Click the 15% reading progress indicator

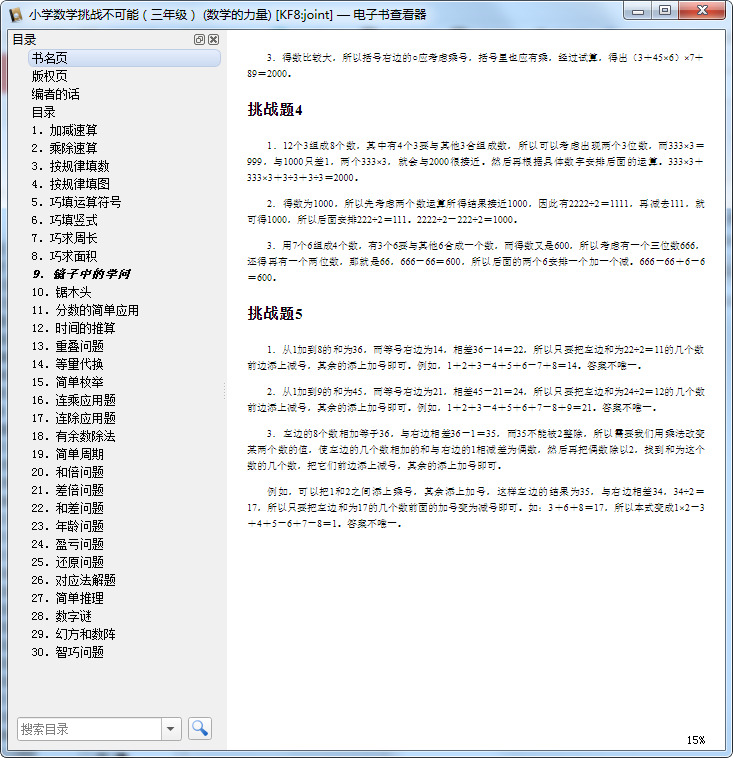coord(696,740)
